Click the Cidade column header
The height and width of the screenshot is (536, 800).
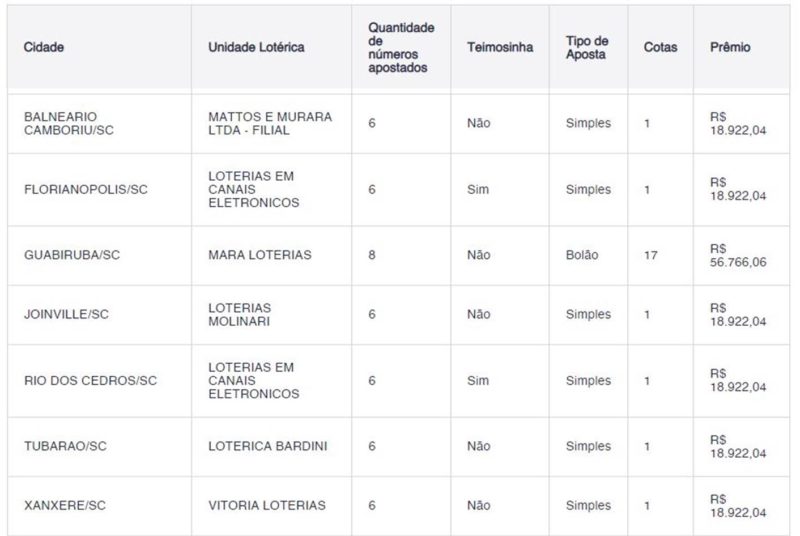pos(44,47)
